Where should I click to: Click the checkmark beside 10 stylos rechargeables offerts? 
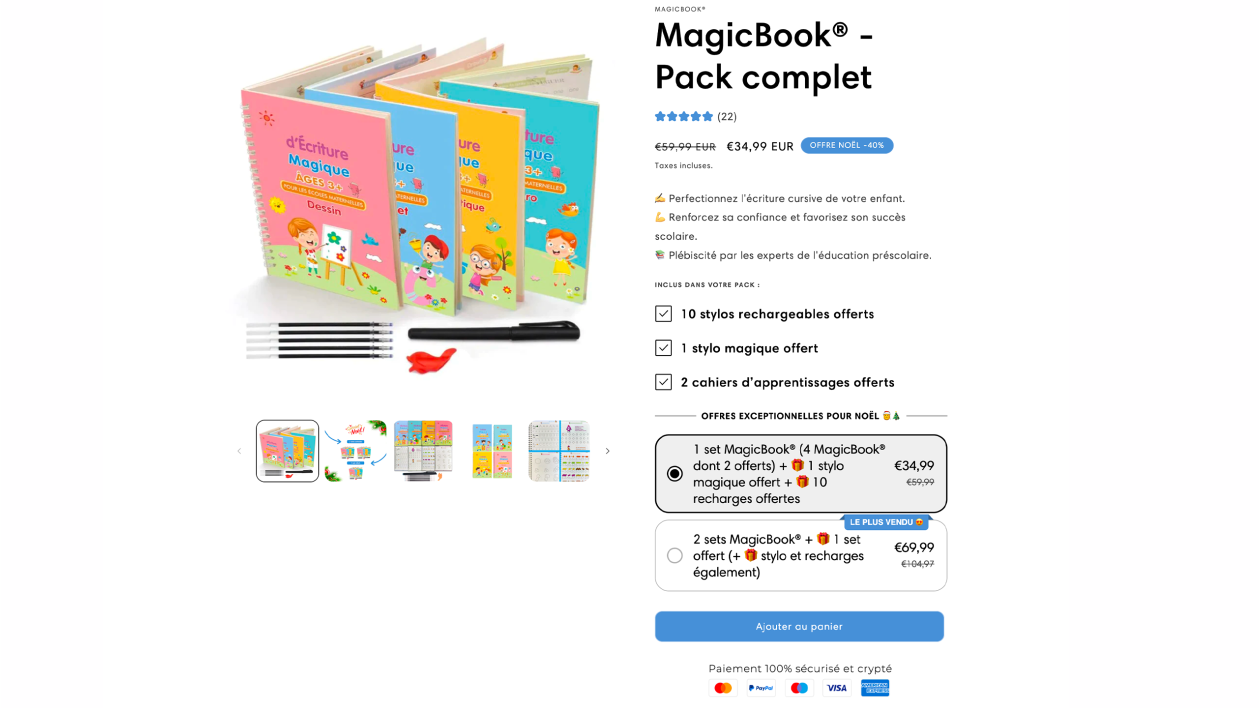663,314
